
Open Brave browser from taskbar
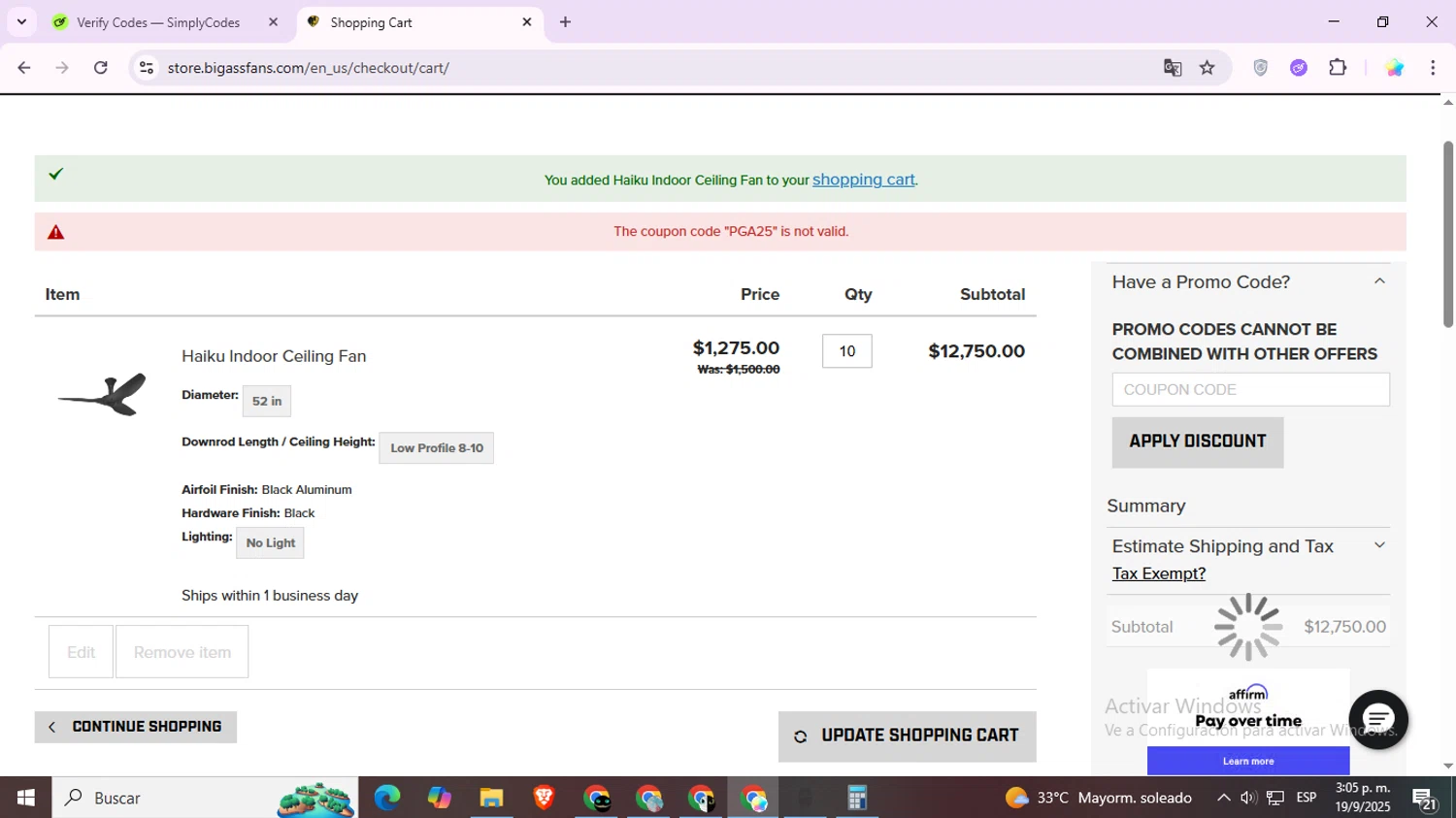point(545,798)
